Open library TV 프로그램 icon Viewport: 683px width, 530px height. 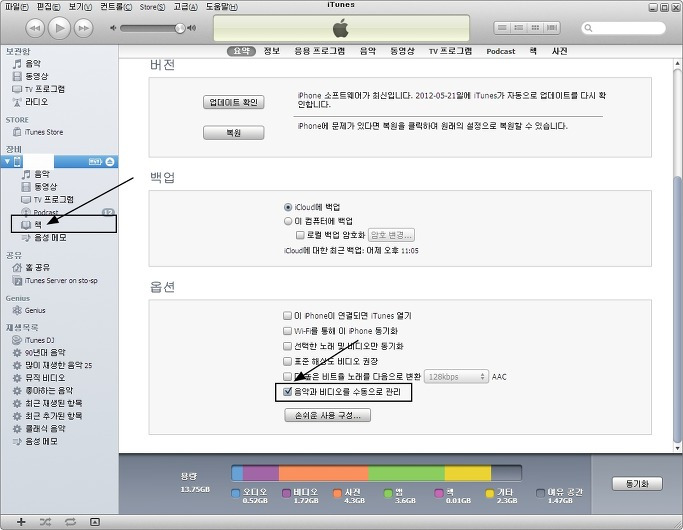(17, 89)
